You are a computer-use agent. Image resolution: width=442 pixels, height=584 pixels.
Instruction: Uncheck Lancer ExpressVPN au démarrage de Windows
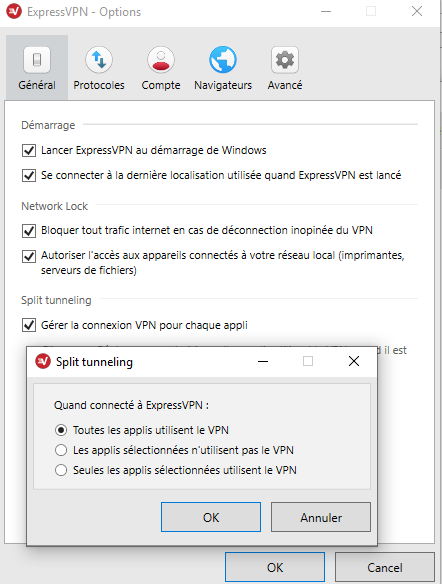(x=29, y=150)
